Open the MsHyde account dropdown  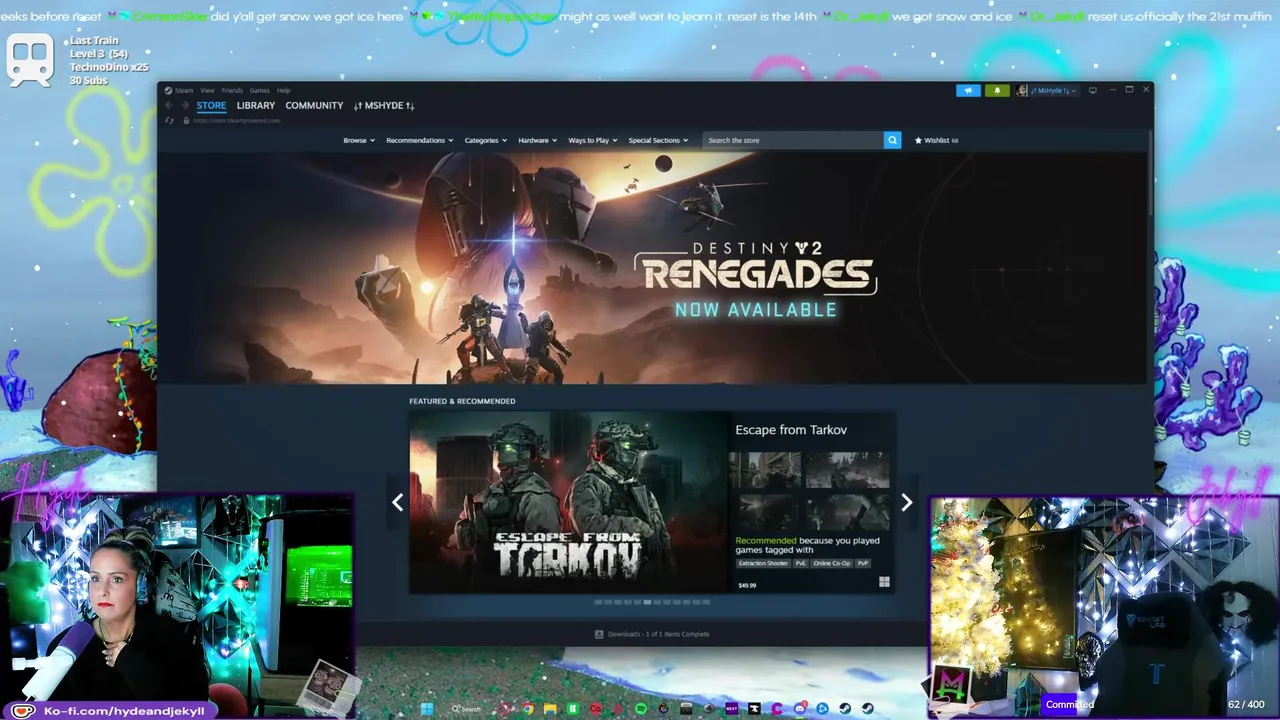click(x=1054, y=90)
